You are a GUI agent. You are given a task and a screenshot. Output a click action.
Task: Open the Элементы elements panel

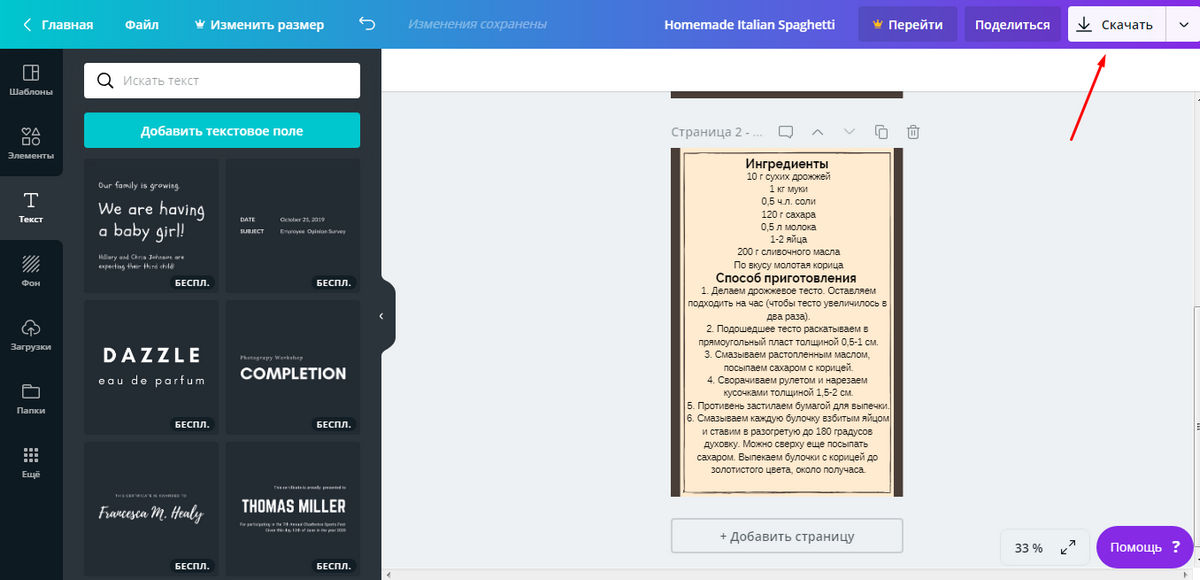[x=30, y=143]
